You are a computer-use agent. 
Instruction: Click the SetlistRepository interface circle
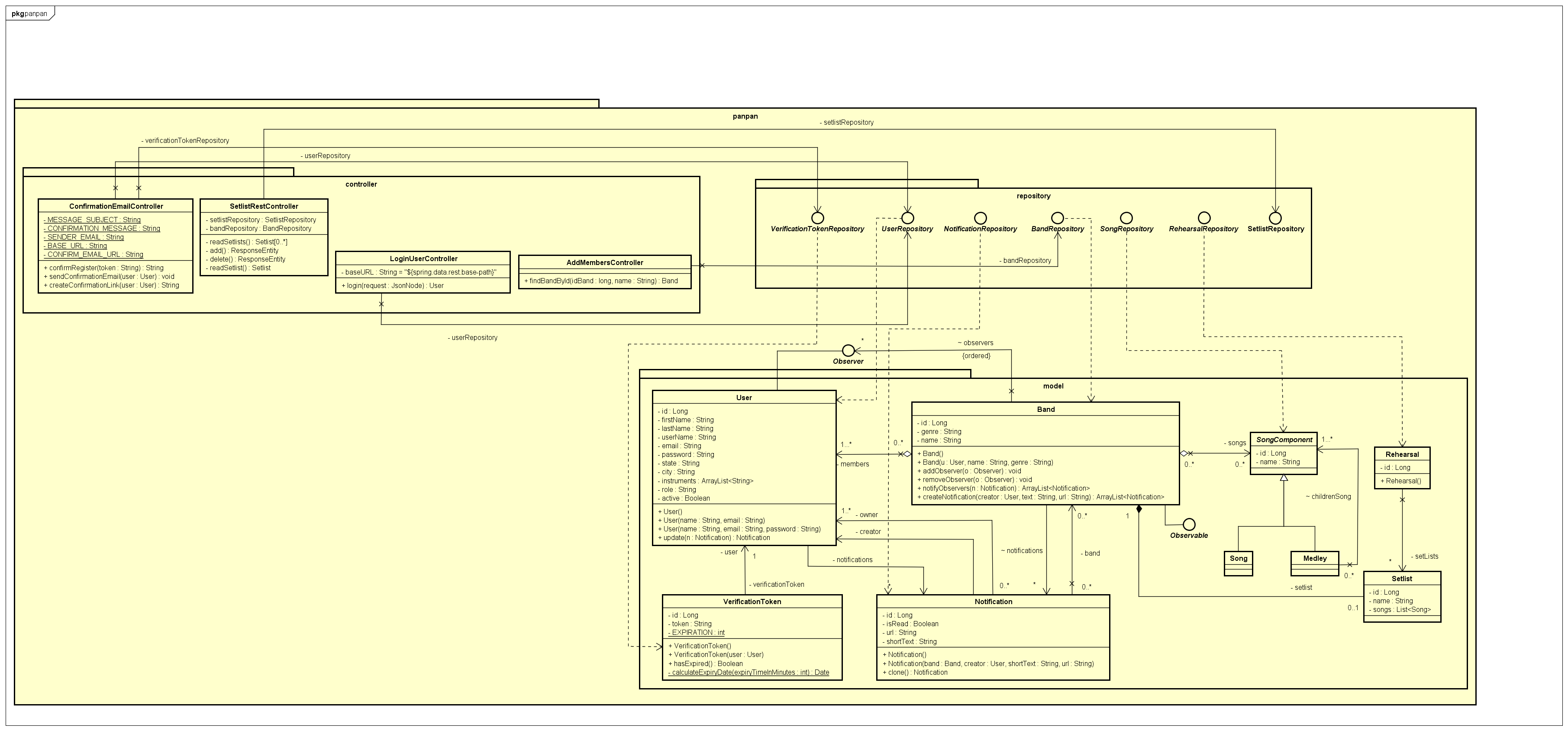coord(1275,218)
